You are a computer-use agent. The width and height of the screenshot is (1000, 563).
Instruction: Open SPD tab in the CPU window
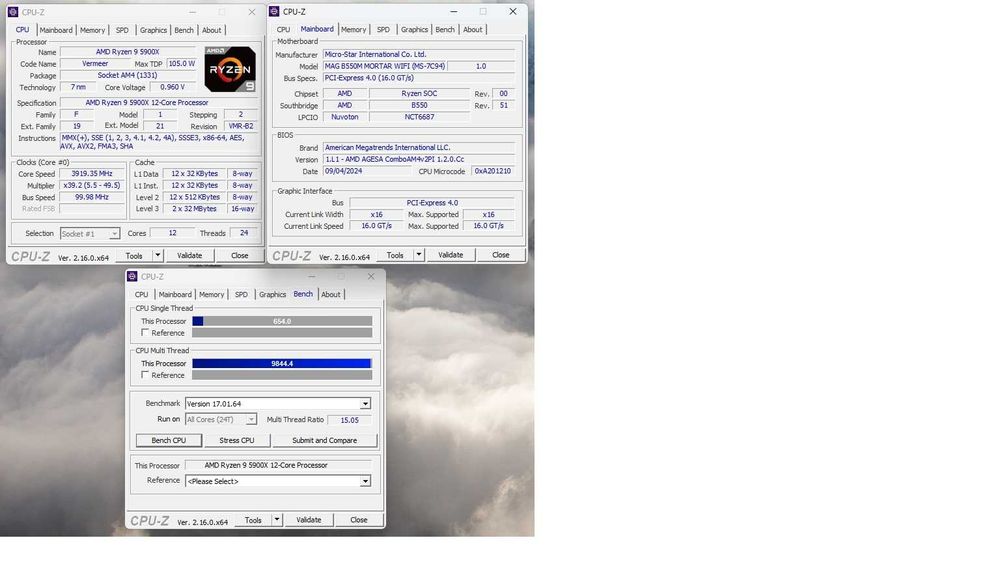click(122, 30)
